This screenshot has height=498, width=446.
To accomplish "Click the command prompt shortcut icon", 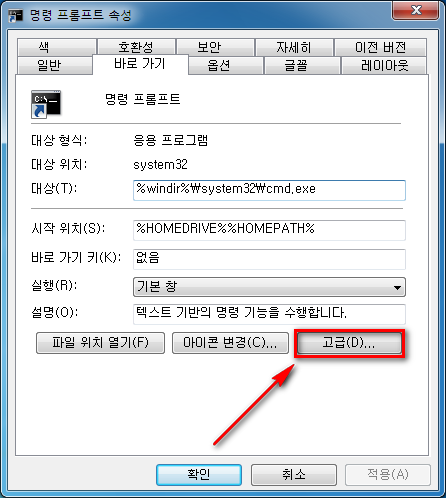I will click(46, 104).
